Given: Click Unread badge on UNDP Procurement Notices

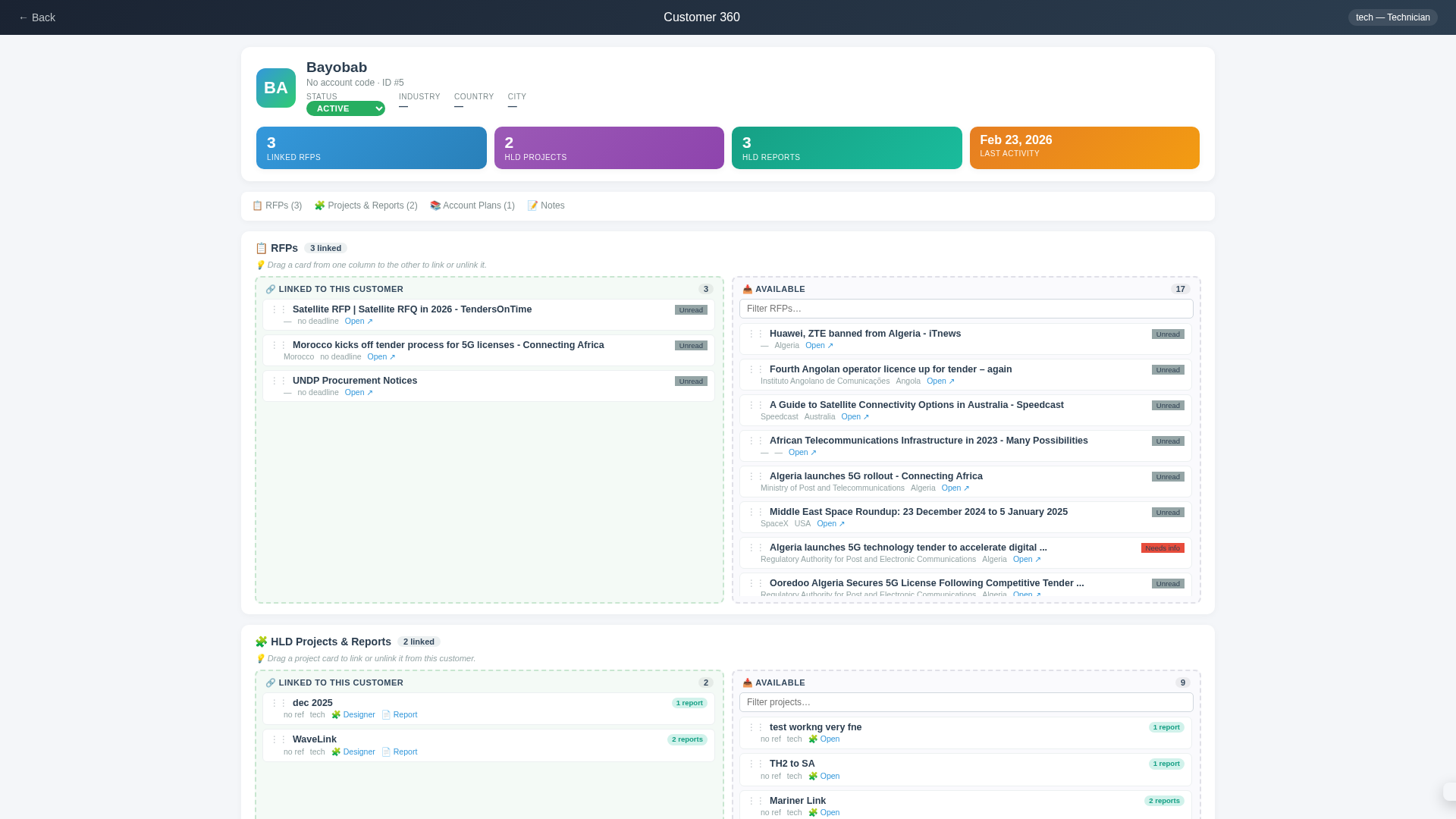Looking at the screenshot, I should click(691, 381).
